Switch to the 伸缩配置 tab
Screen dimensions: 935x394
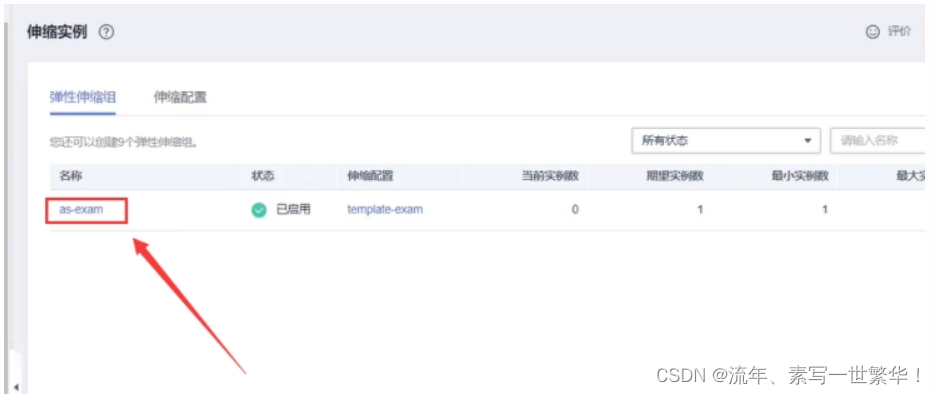pos(180,97)
